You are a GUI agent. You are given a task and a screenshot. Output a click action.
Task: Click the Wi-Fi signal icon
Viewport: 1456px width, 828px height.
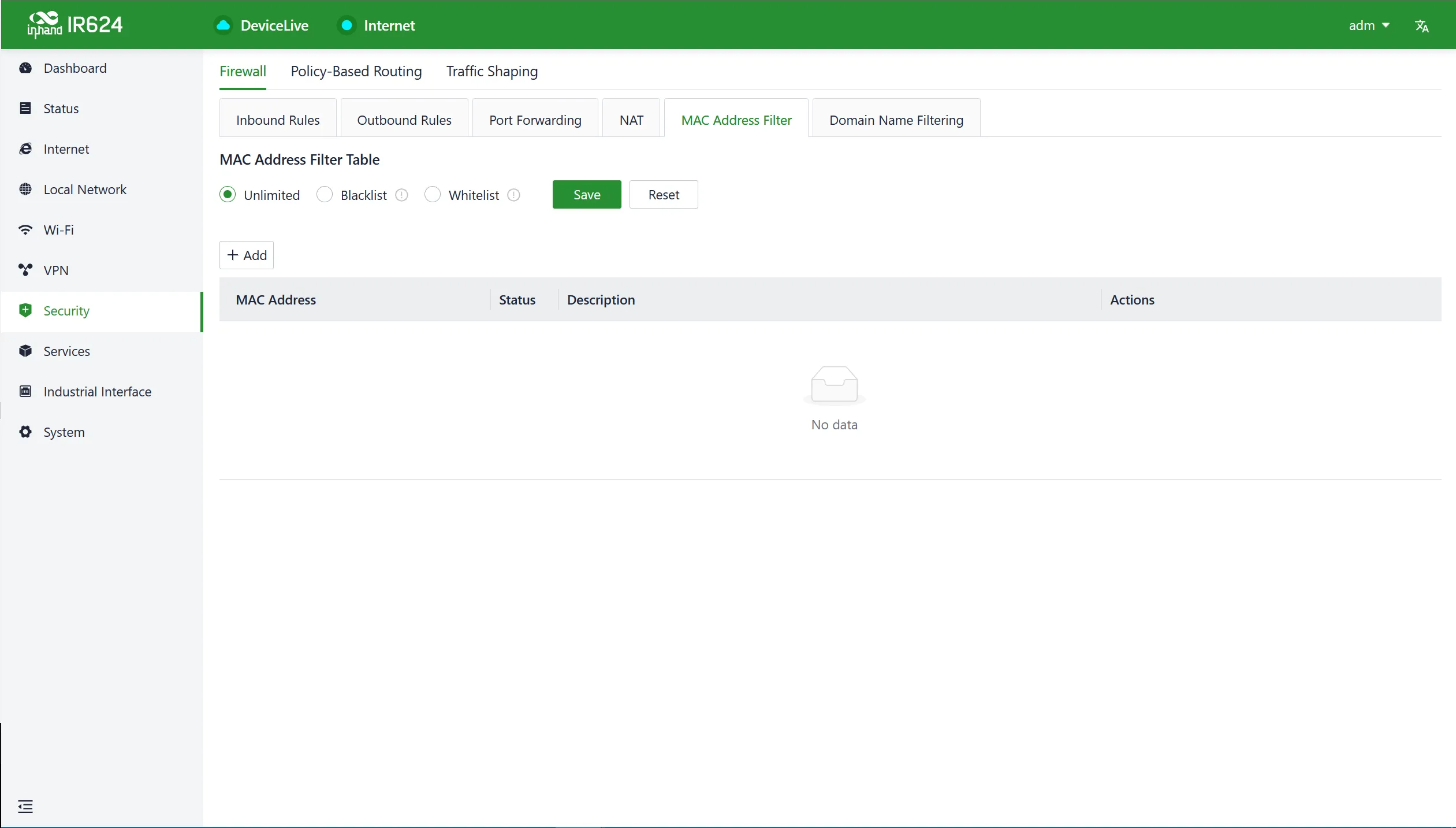[25, 230]
